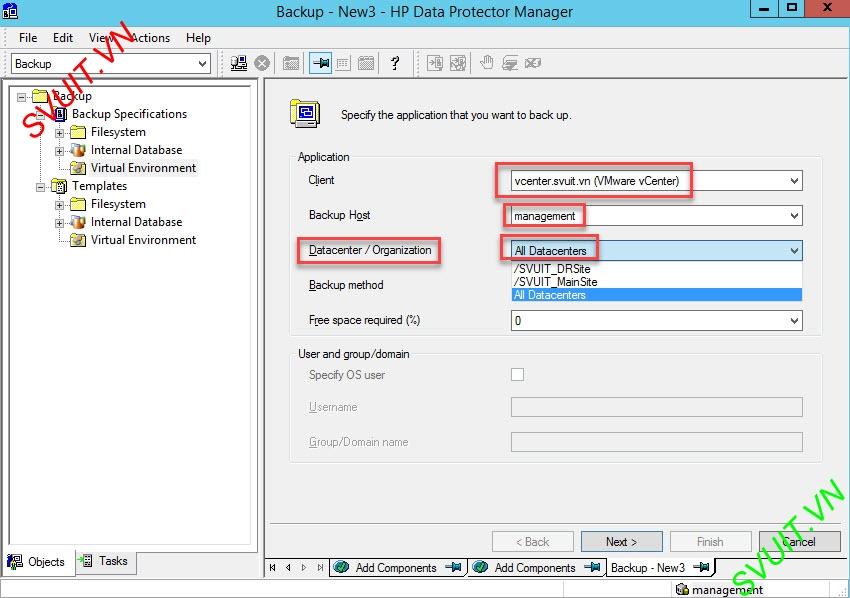Click the disabled < Back button

[x=532, y=542]
